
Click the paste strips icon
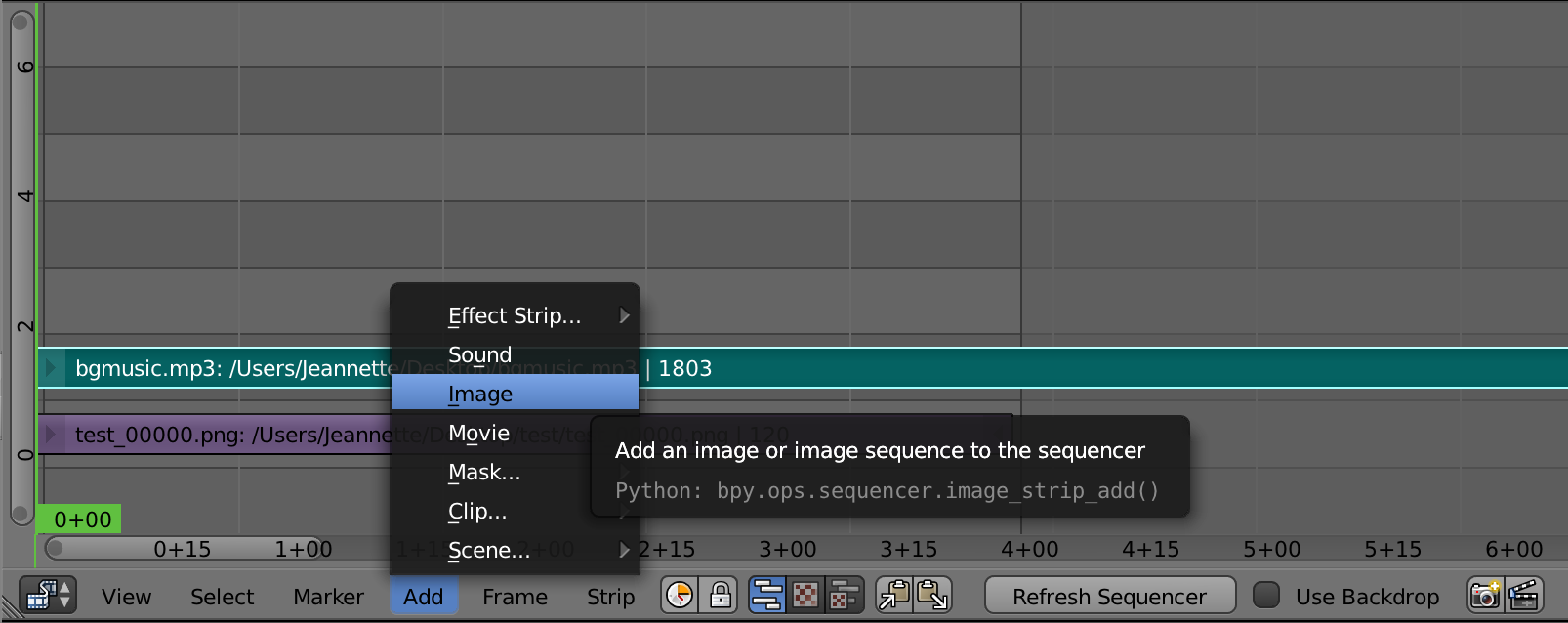pyautogui.click(x=932, y=596)
